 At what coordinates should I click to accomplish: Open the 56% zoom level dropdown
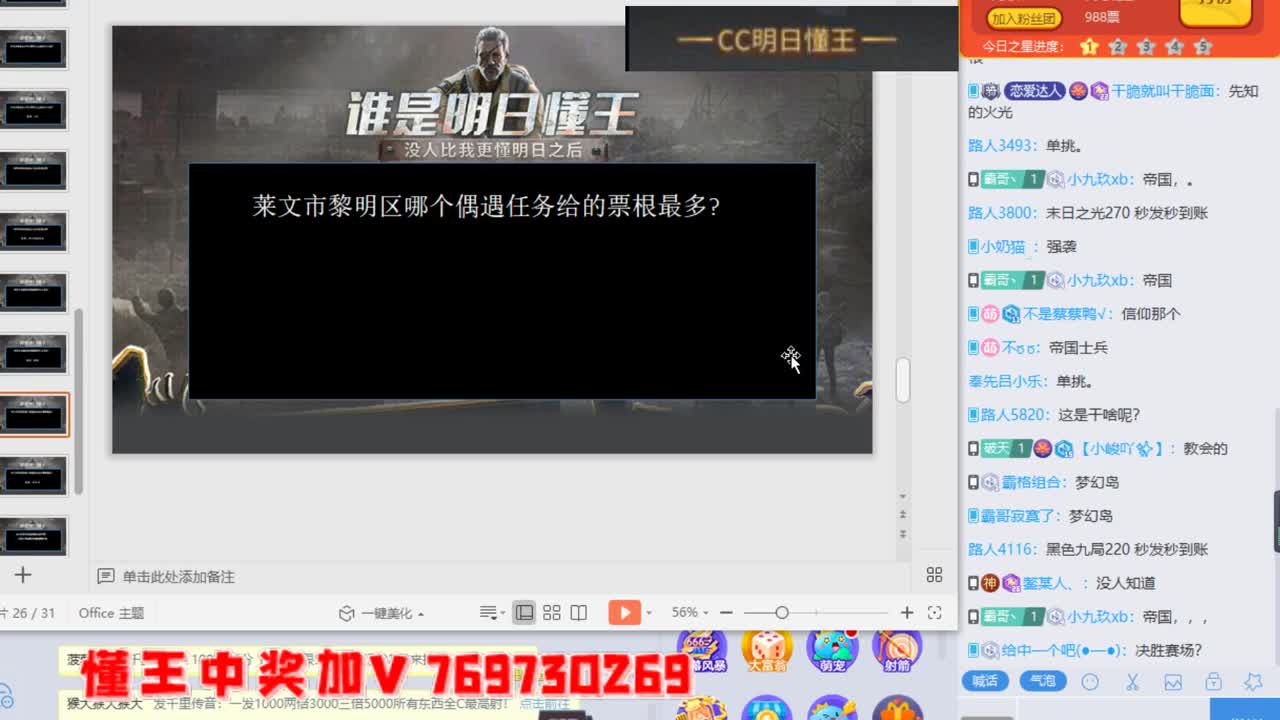[x=689, y=613]
